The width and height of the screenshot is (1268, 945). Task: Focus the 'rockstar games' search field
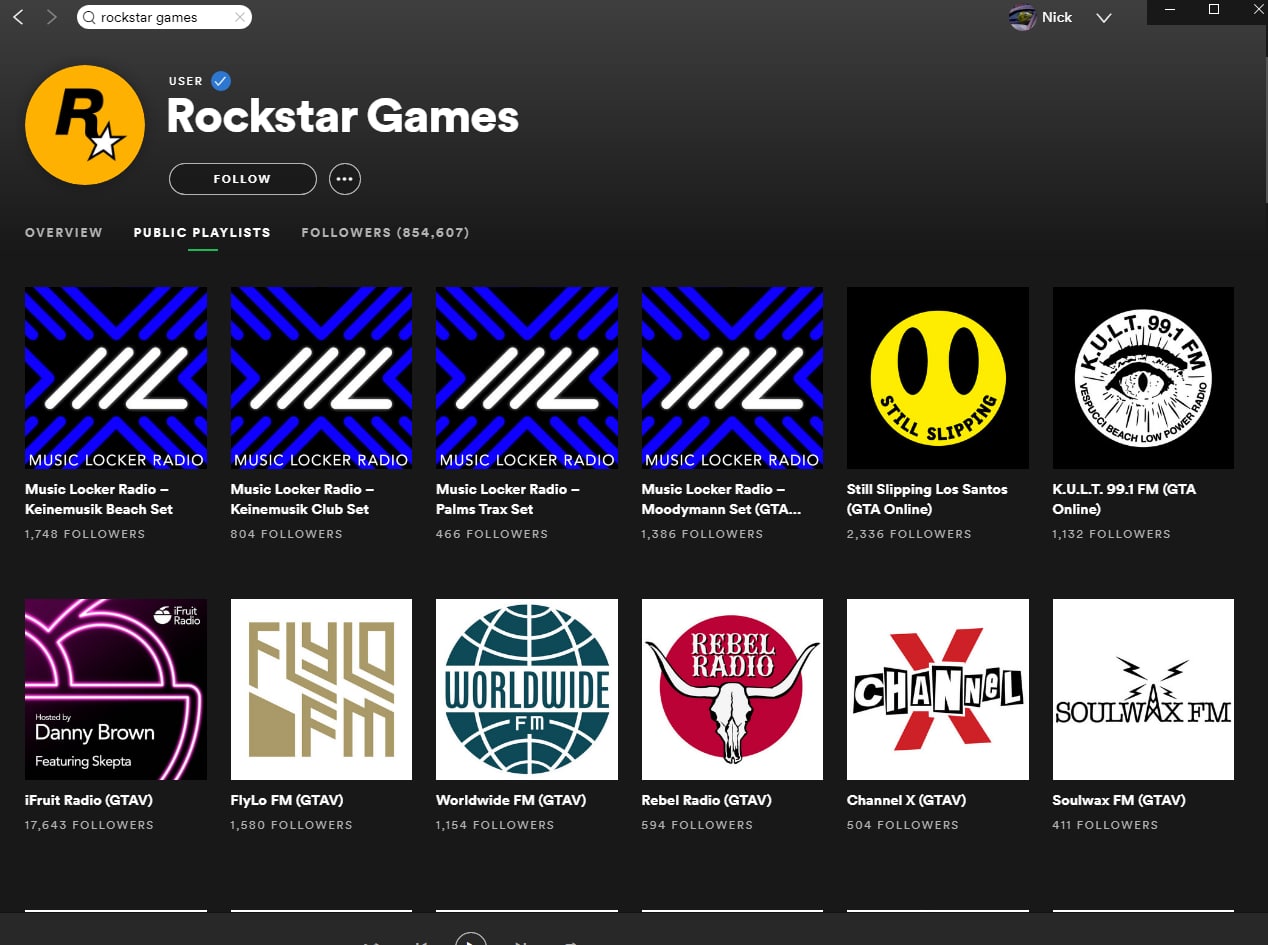coord(164,17)
